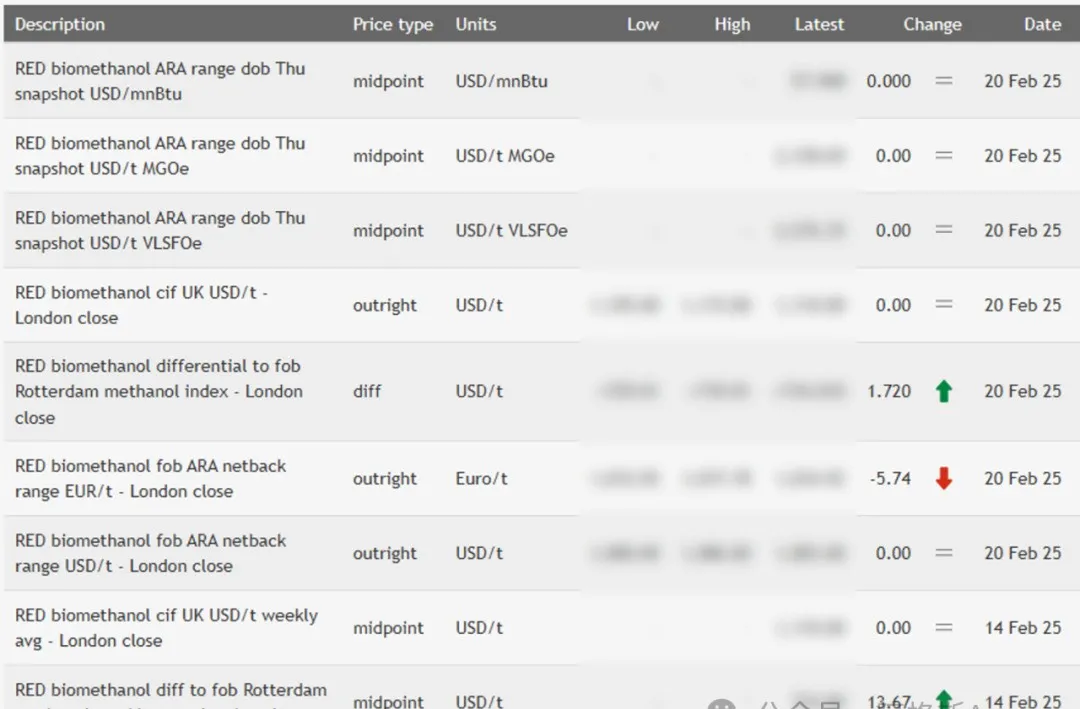Open RED biomethanol fob ARA netback EUR/t entry
The image size is (1080, 709).
click(x=150, y=479)
